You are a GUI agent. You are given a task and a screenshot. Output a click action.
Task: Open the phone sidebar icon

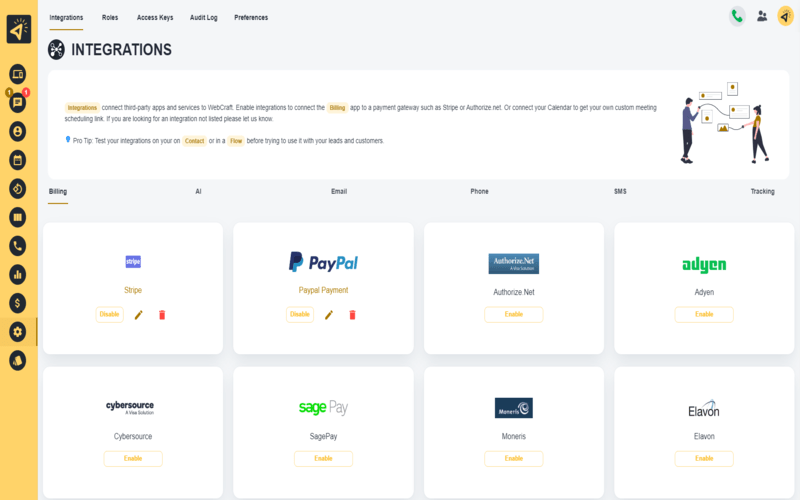click(x=17, y=246)
